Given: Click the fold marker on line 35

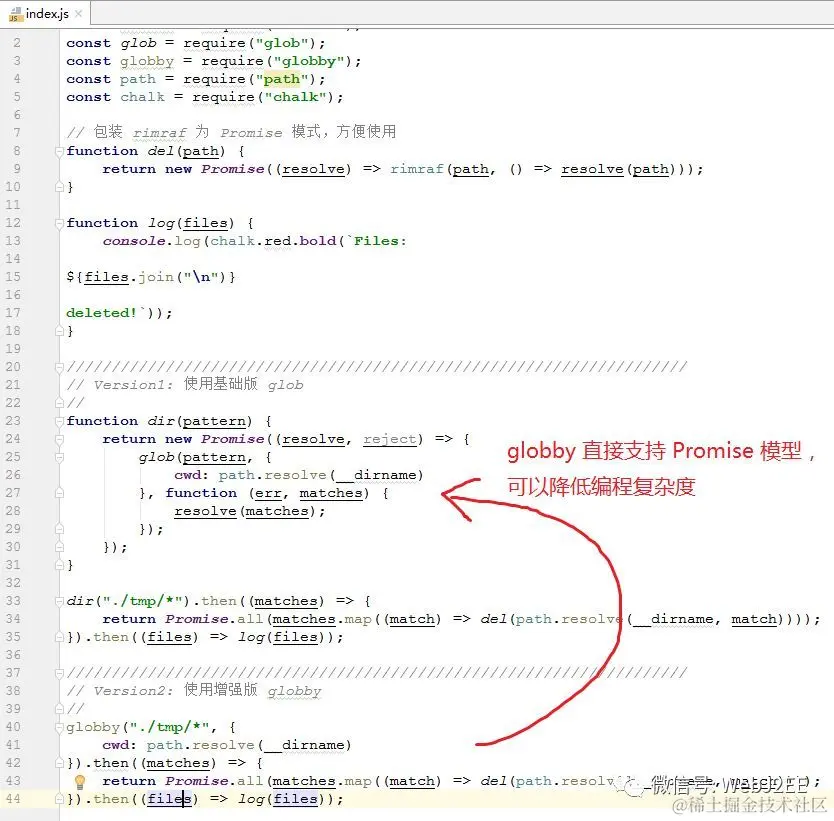Looking at the screenshot, I should tap(59, 637).
